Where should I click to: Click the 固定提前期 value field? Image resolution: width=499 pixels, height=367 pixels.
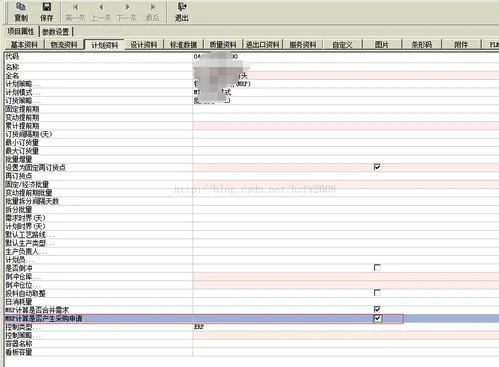coord(346,109)
